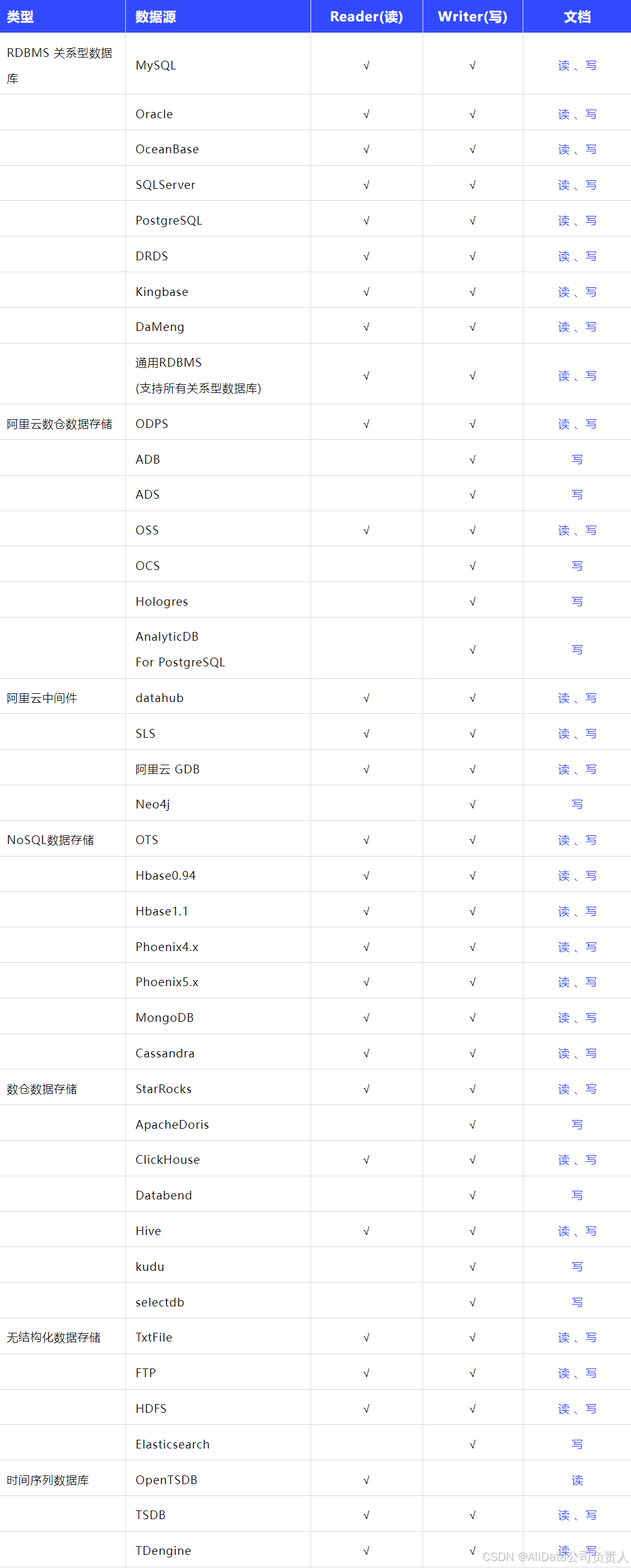Open ClickHouse read documentation link
The height and width of the screenshot is (1568, 631).
point(564,1160)
